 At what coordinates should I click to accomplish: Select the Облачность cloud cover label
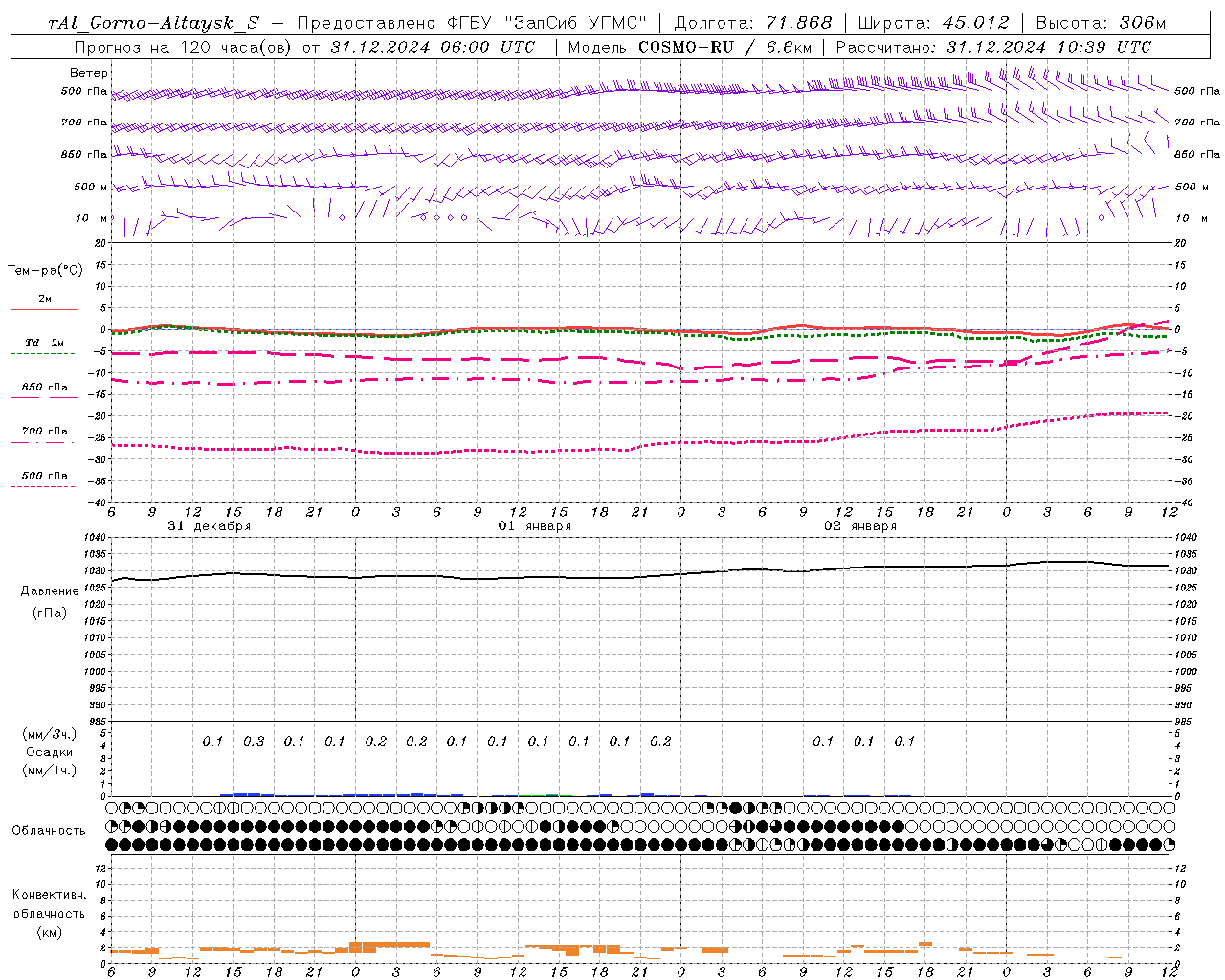pos(49,830)
